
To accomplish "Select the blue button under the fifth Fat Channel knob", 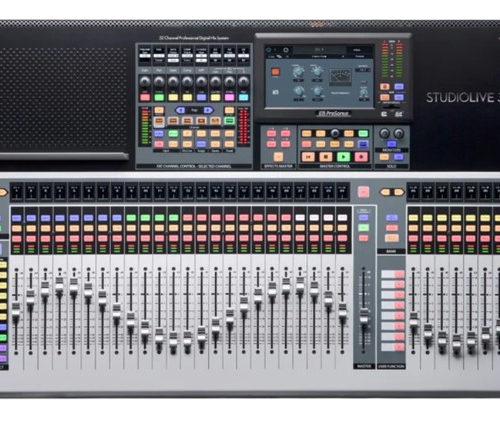I will 201,97.
